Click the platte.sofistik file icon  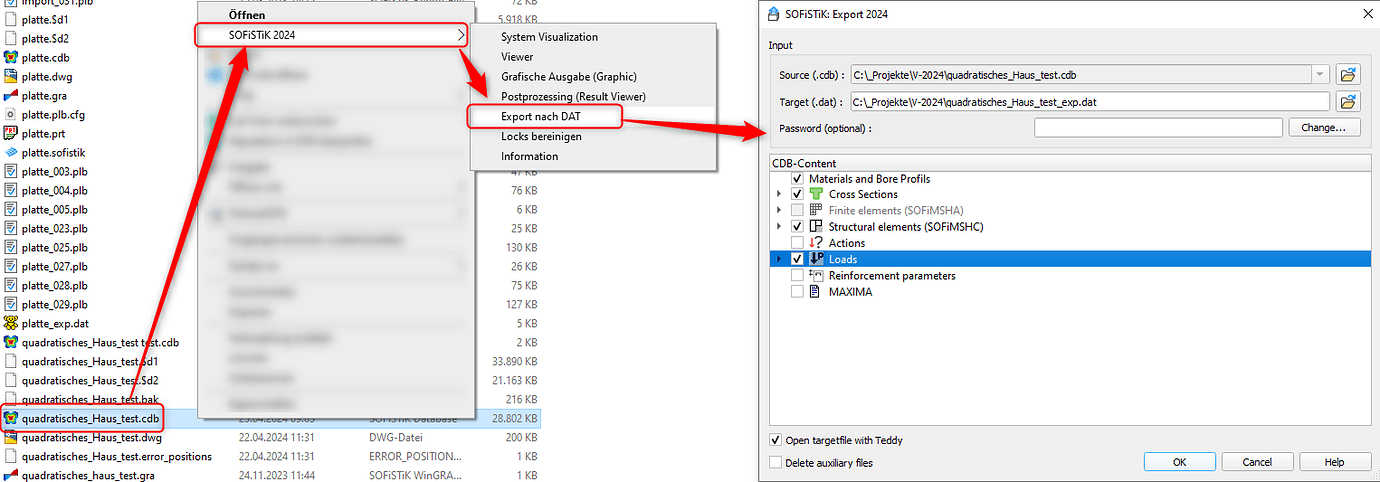(x=11, y=152)
